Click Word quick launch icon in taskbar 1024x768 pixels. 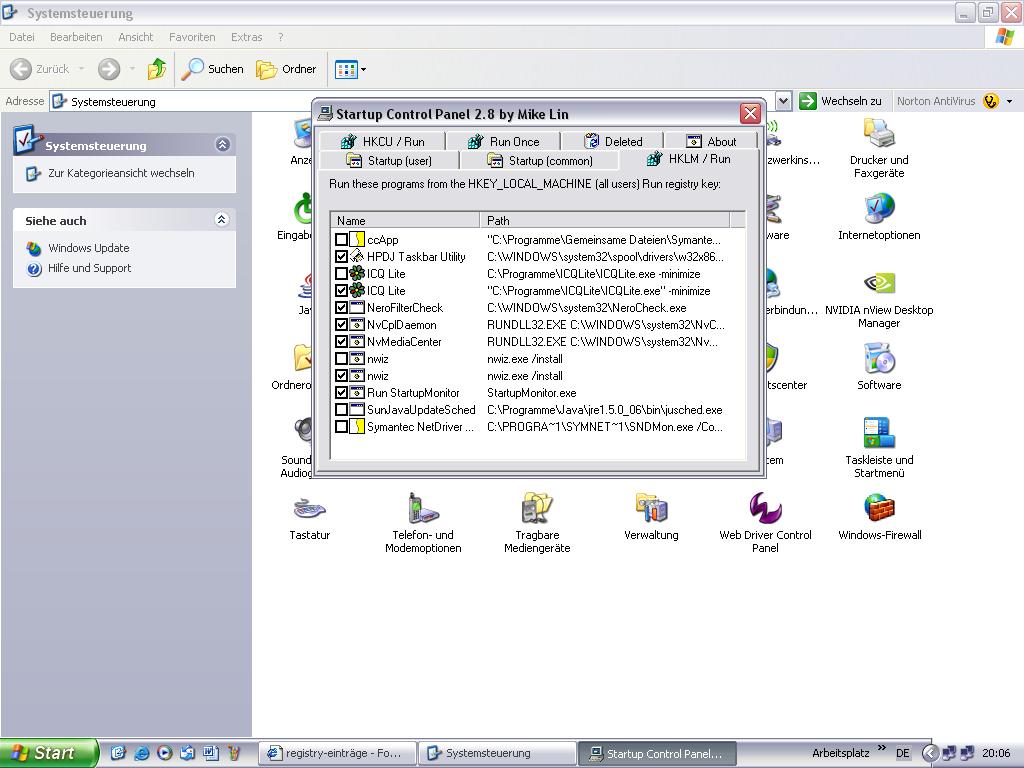click(x=210, y=753)
